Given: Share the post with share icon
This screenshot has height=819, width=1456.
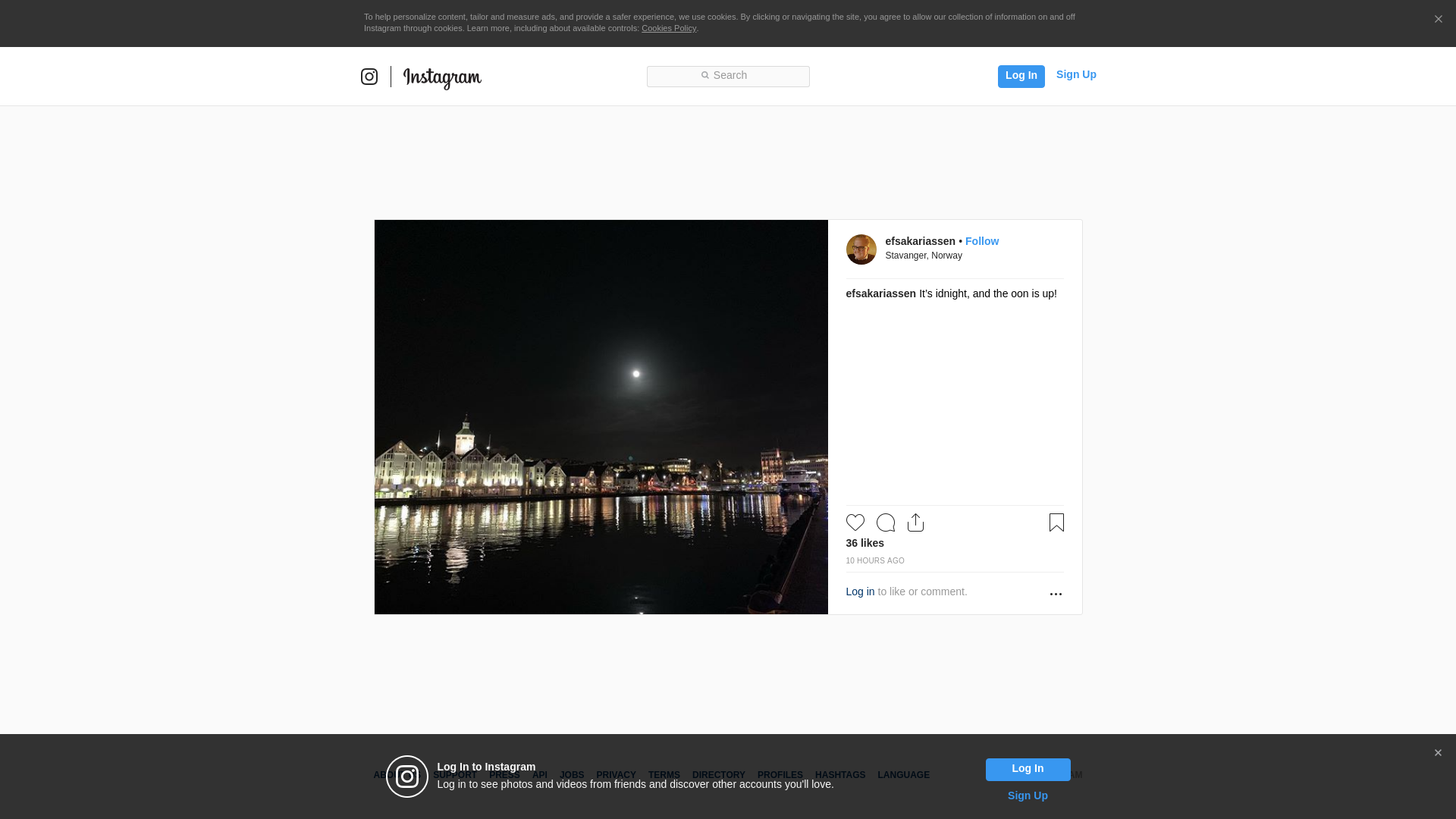Looking at the screenshot, I should tap(915, 522).
